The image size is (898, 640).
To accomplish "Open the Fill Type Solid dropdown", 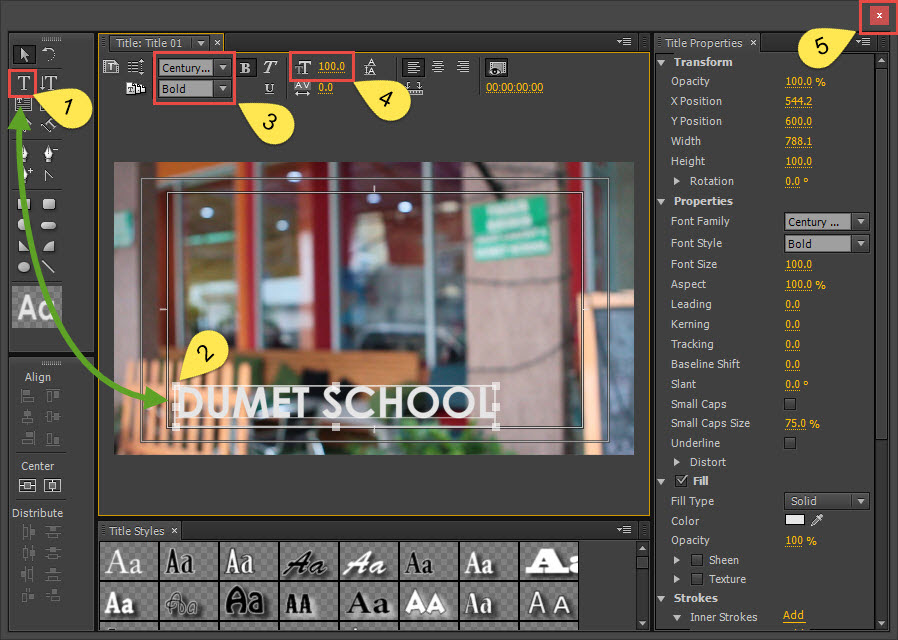I will (826, 501).
